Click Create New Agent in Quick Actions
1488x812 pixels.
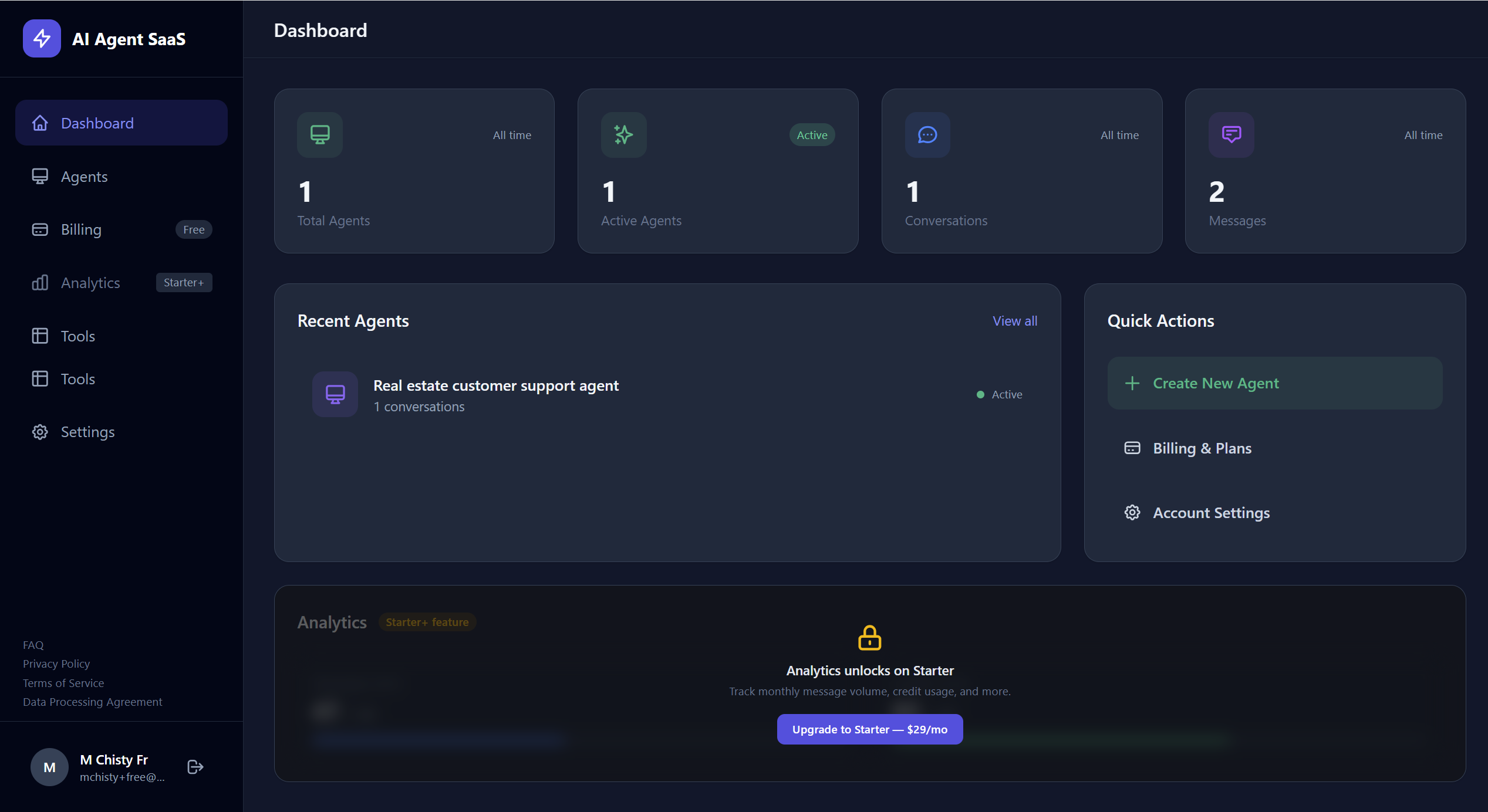point(1215,383)
